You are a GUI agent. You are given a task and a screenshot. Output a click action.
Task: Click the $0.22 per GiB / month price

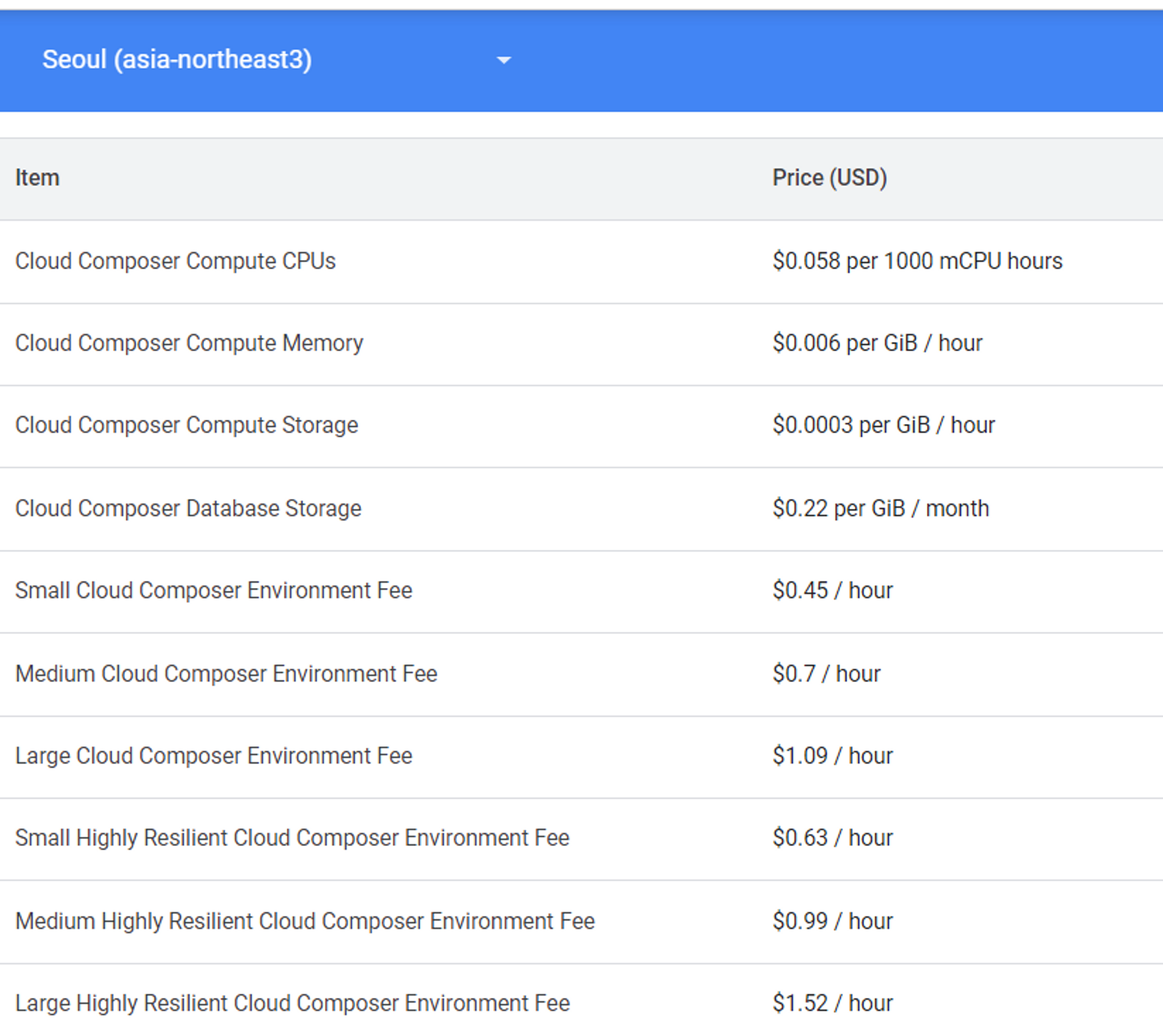point(880,508)
